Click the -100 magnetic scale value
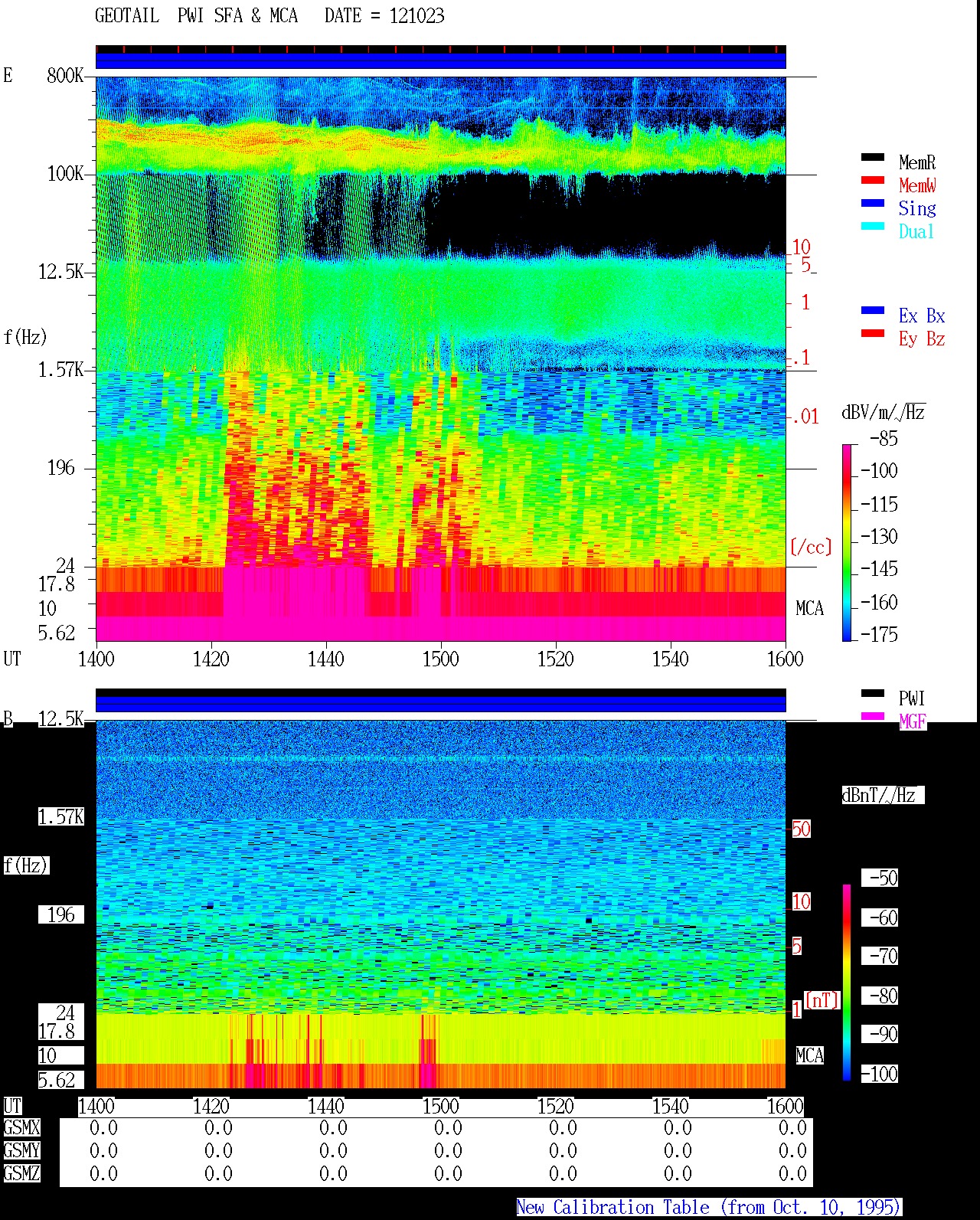Viewport: 980px width, 1220px height. point(880,1074)
